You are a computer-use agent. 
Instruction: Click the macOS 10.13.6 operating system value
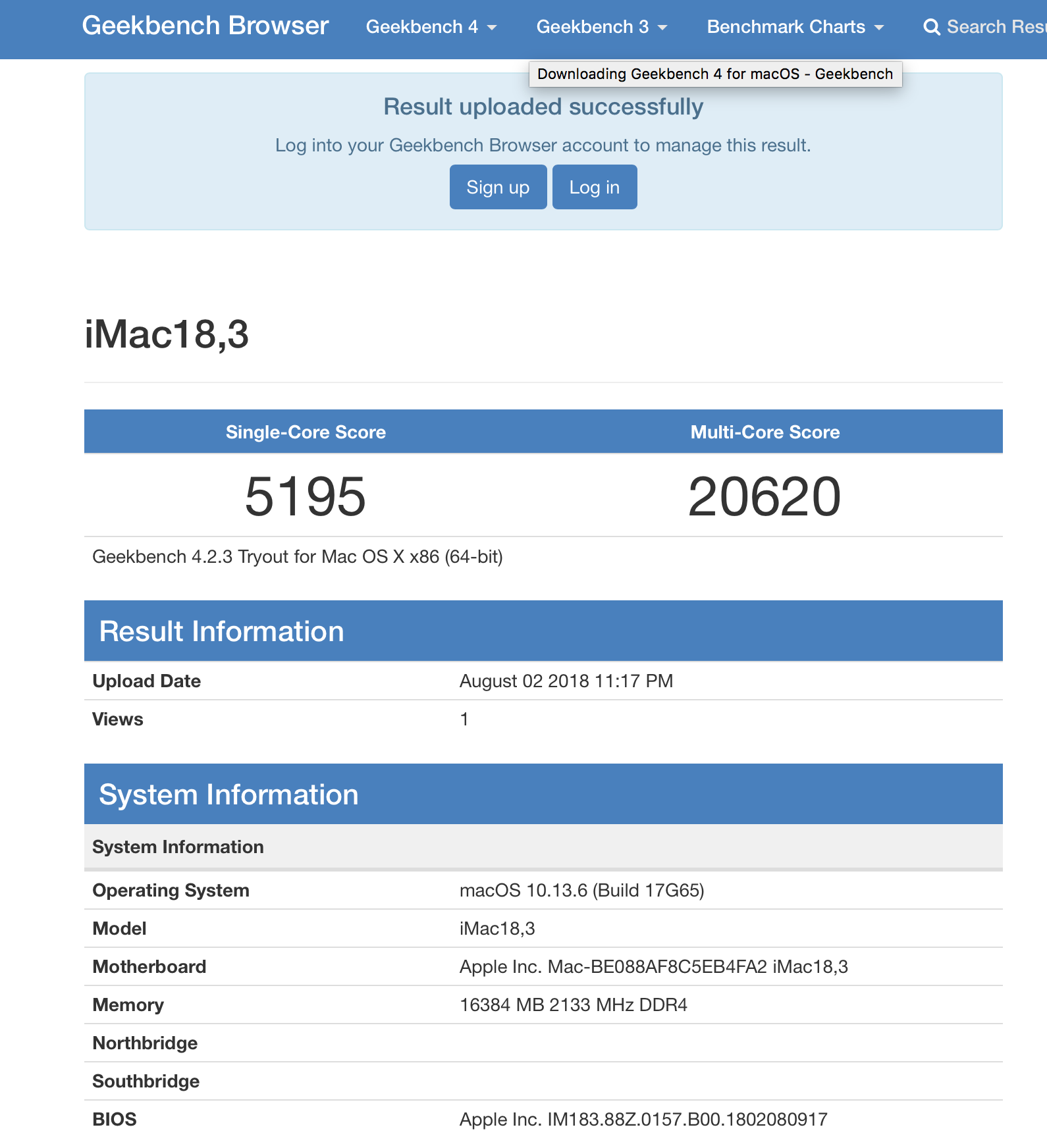coord(581,890)
